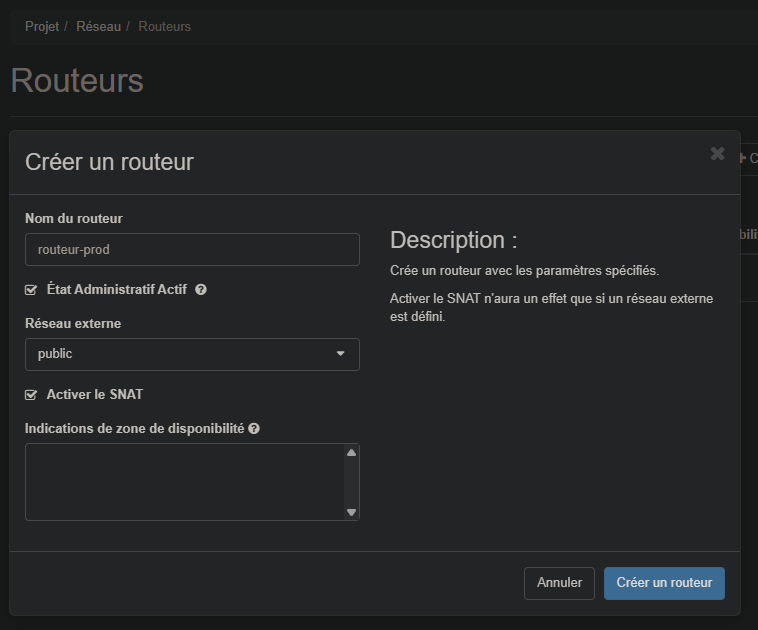The height and width of the screenshot is (630, 758).
Task: Click scroll down arrow in availability zone list
Action: [351, 512]
